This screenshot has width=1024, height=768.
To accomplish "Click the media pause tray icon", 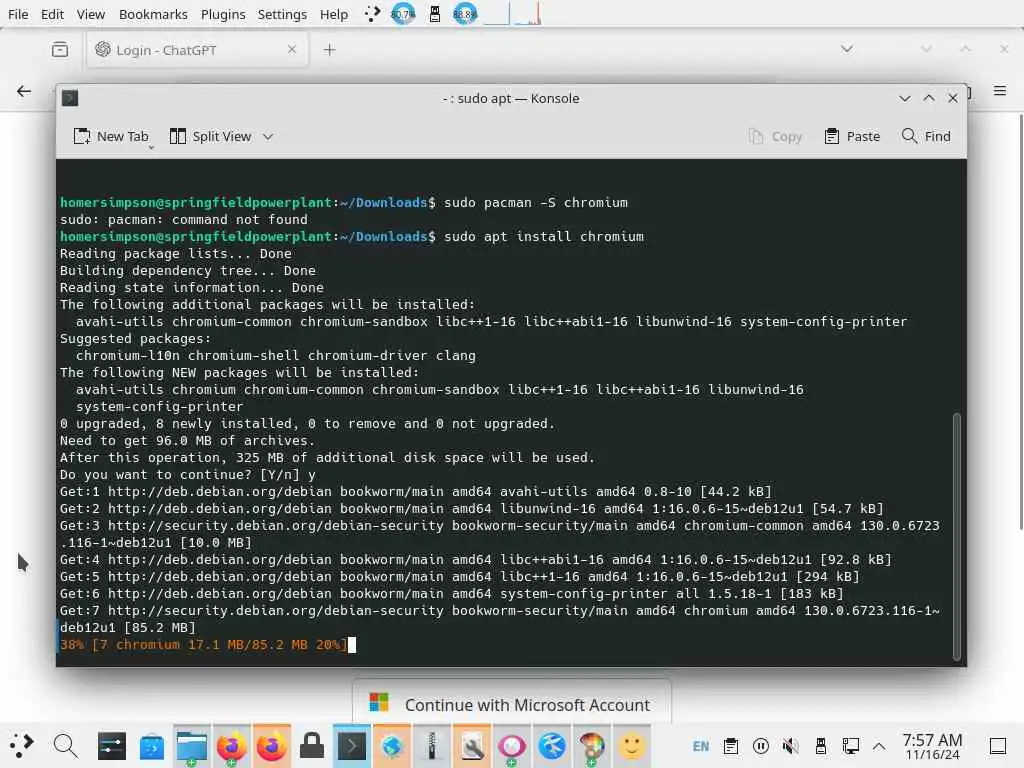I will point(761,746).
